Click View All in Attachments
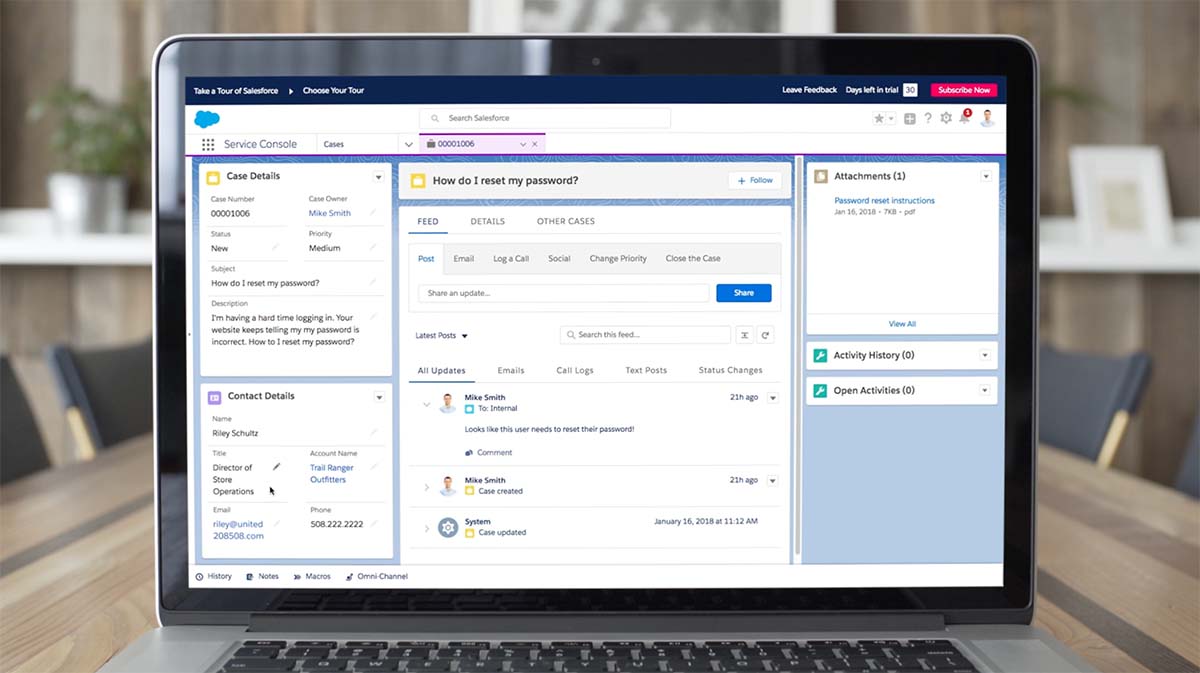The width and height of the screenshot is (1200, 673). point(902,324)
